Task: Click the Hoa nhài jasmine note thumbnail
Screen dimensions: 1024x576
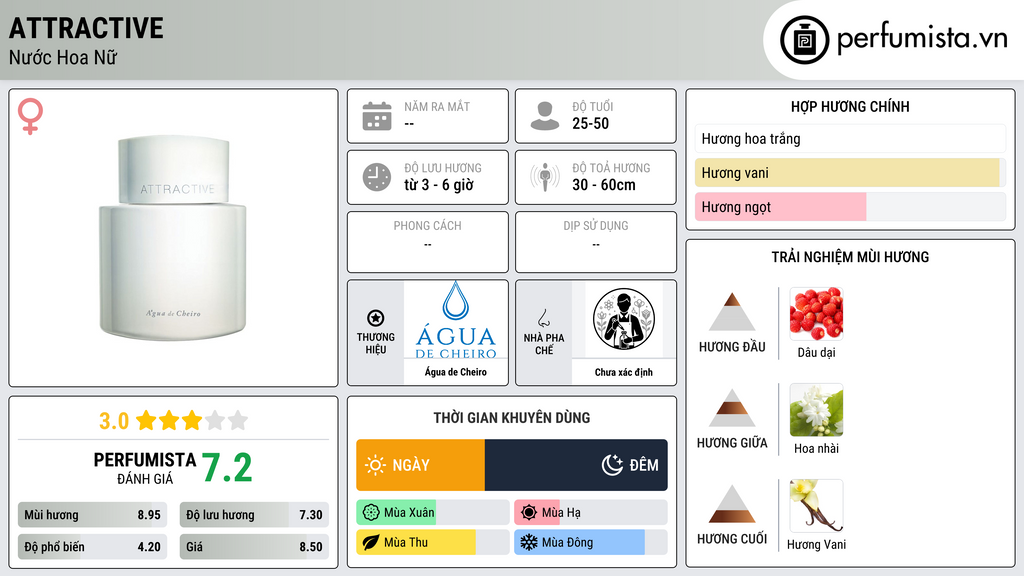Action: coord(816,410)
